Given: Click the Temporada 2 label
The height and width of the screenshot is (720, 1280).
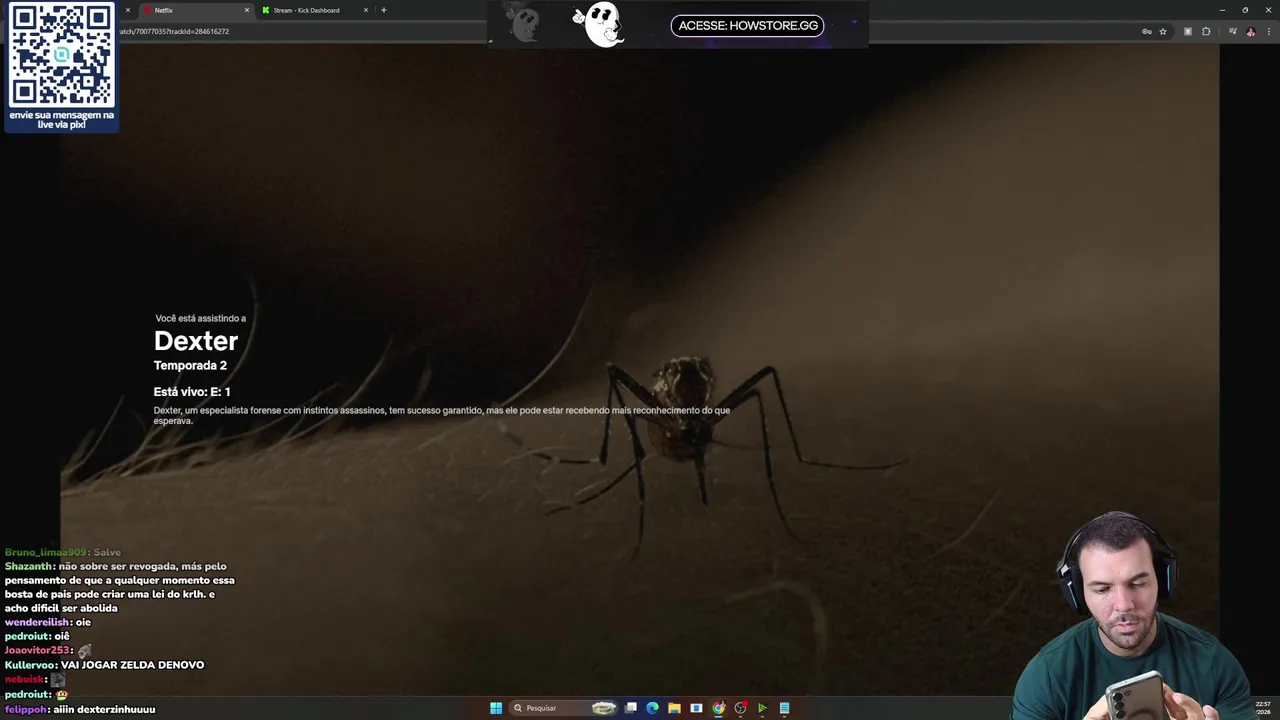Looking at the screenshot, I should tap(190, 366).
